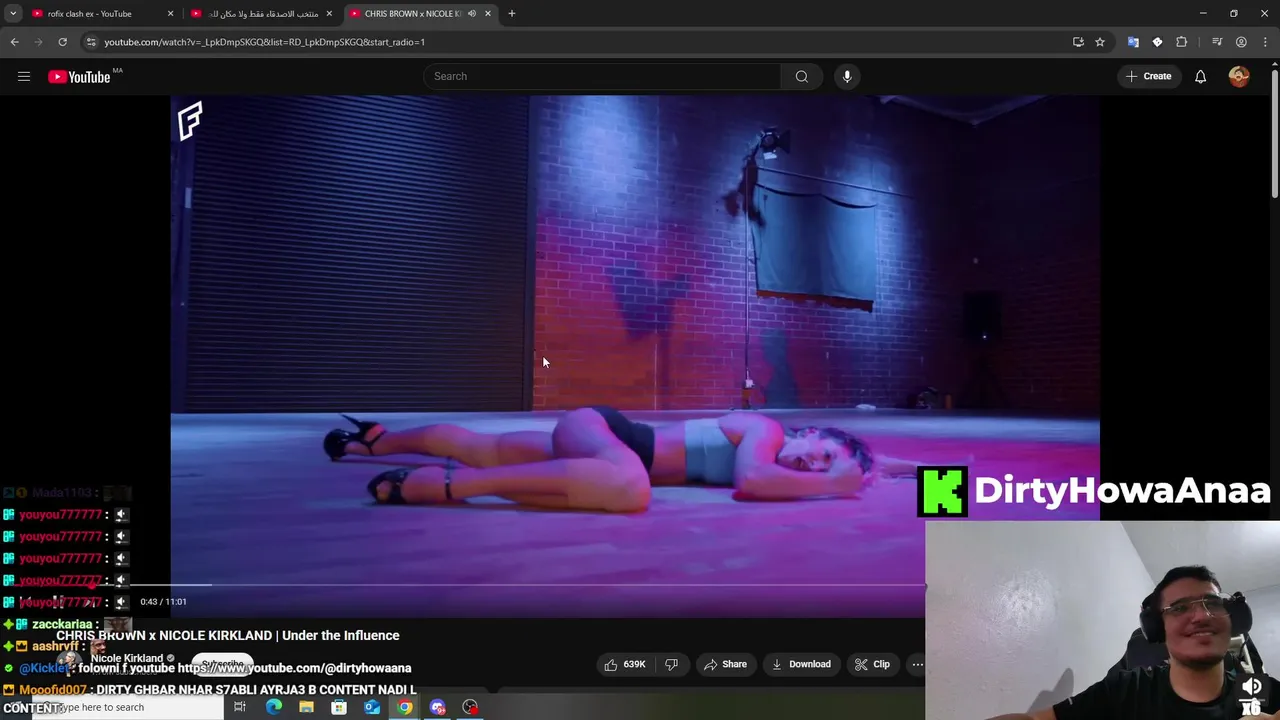This screenshot has width=1280, height=720.
Task: Open a new browser tab
Action: click(x=511, y=14)
